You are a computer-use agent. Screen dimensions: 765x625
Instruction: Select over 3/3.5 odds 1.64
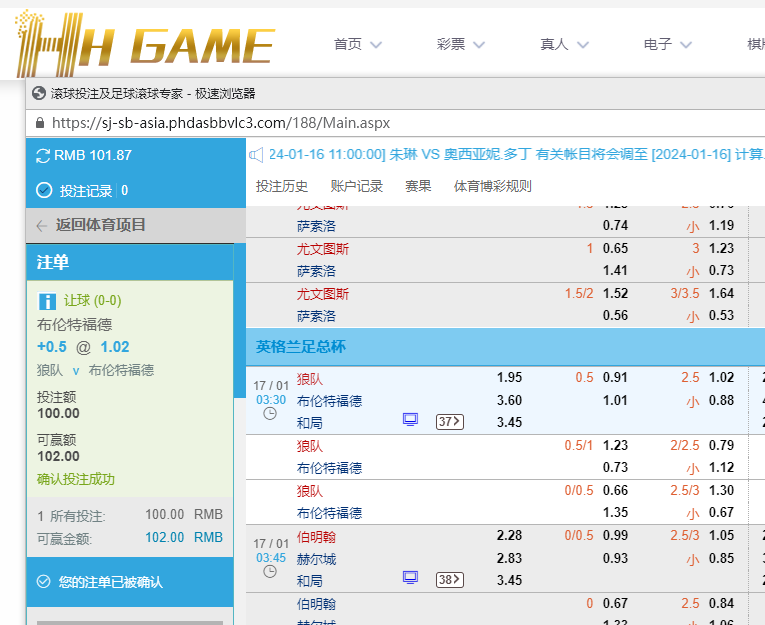pos(721,294)
